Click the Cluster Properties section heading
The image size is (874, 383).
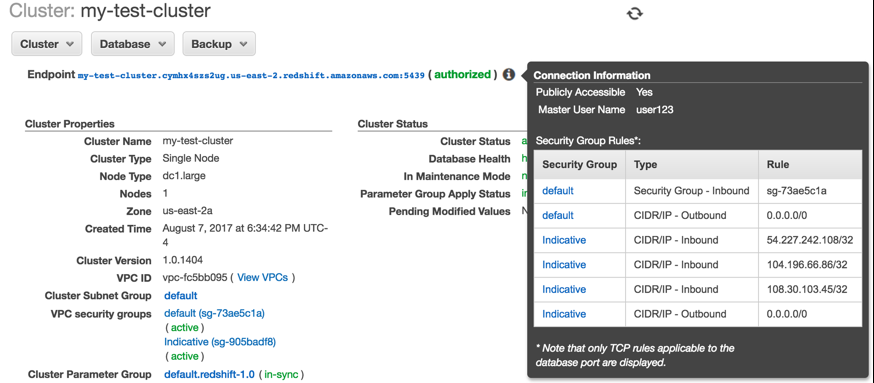70,124
